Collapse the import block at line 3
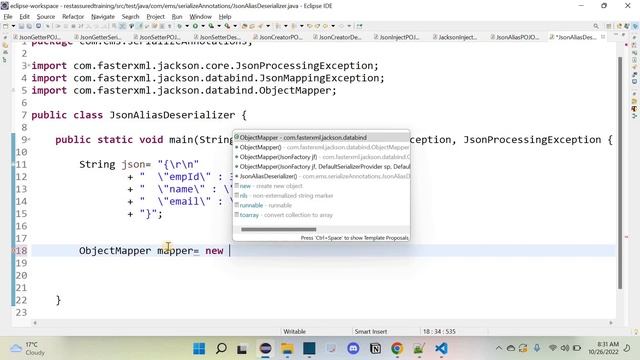The image size is (640, 360). (x=29, y=66)
